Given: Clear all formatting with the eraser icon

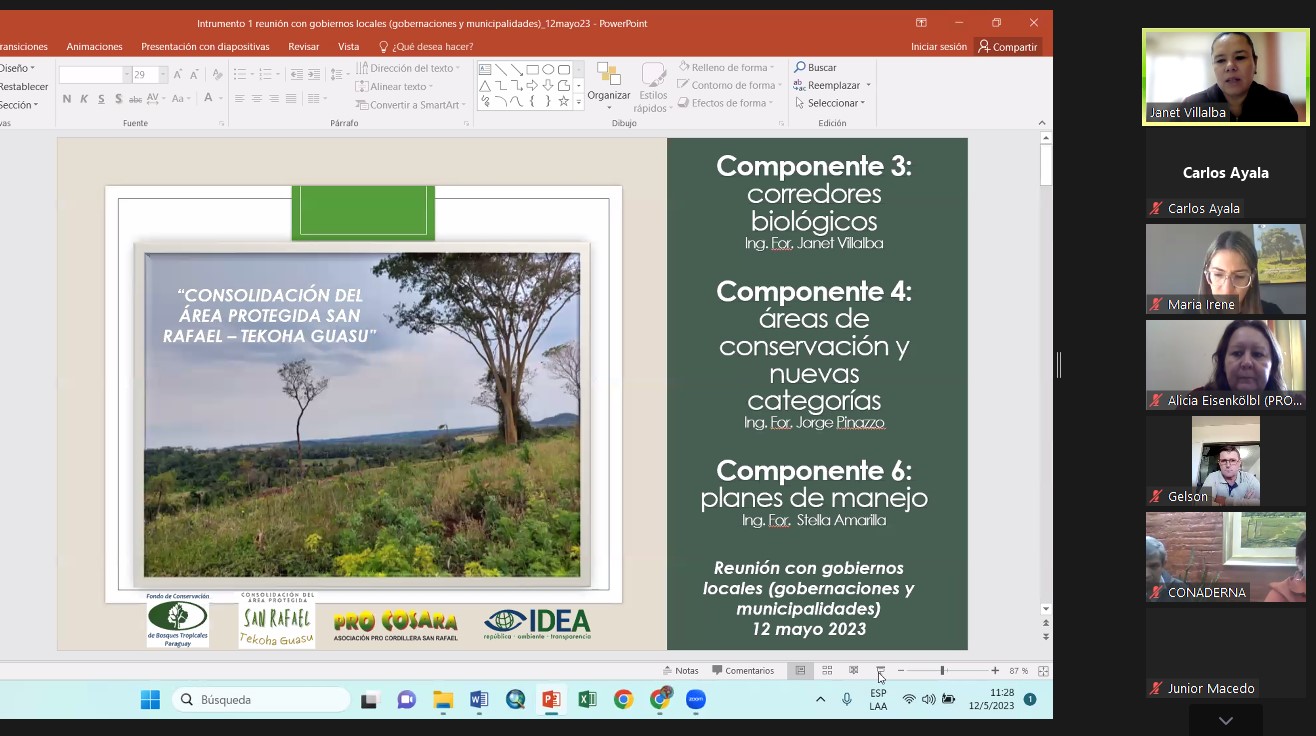Looking at the screenshot, I should 217,74.
